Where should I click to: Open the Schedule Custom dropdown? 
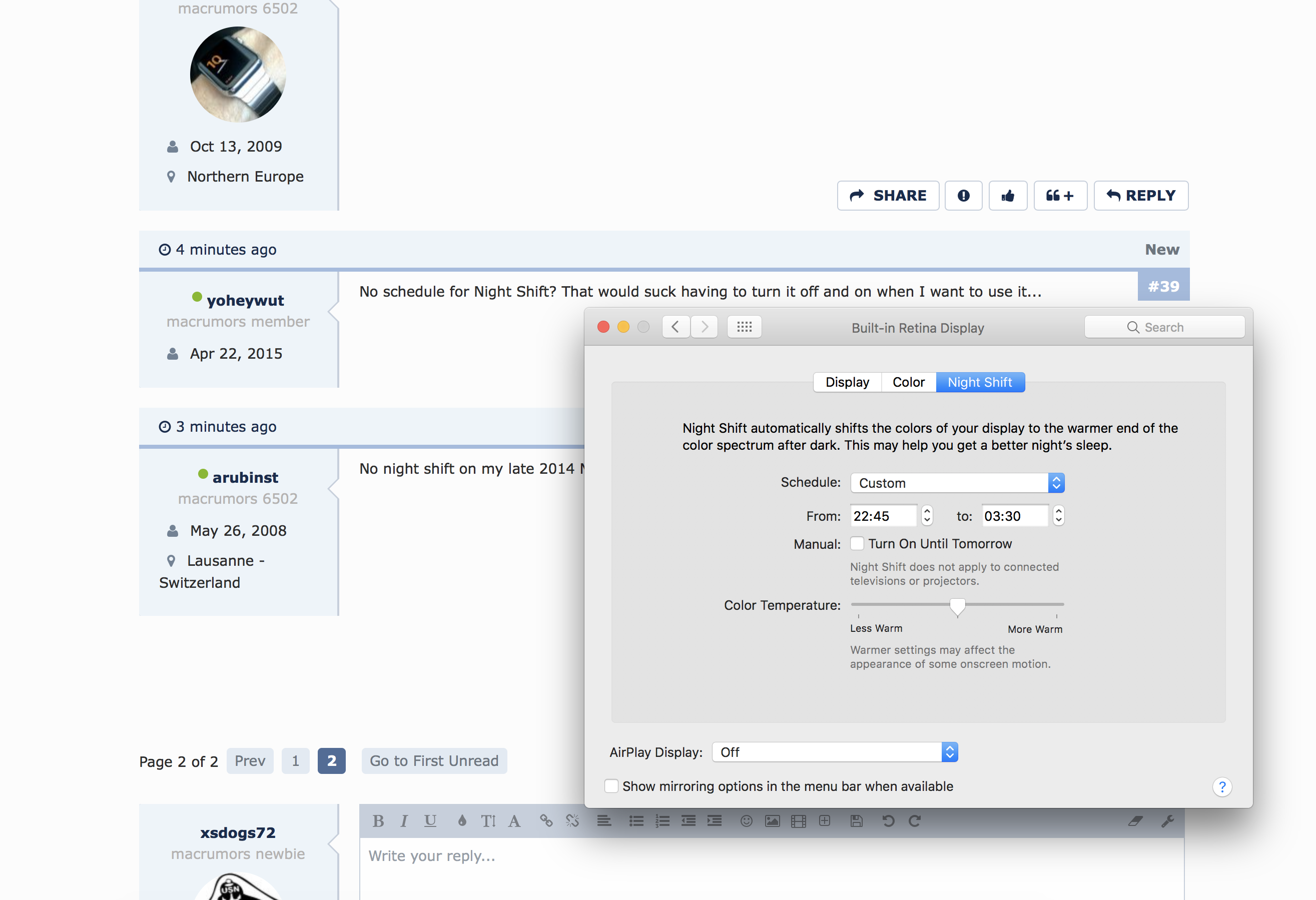click(x=958, y=483)
